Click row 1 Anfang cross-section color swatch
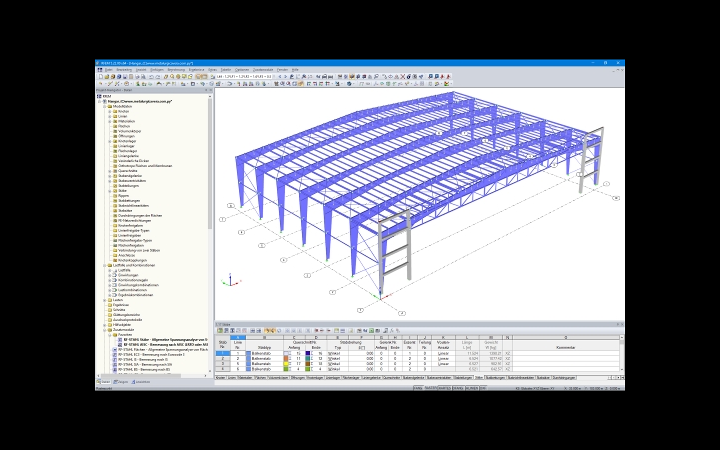This screenshot has width=720, height=450. 287,354
